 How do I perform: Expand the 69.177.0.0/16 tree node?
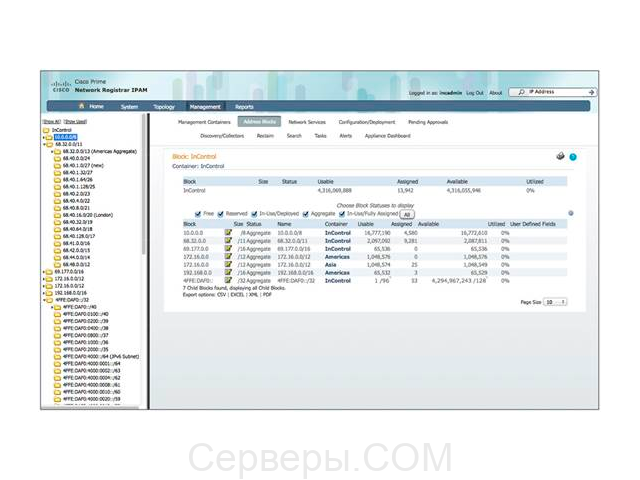(x=43, y=271)
